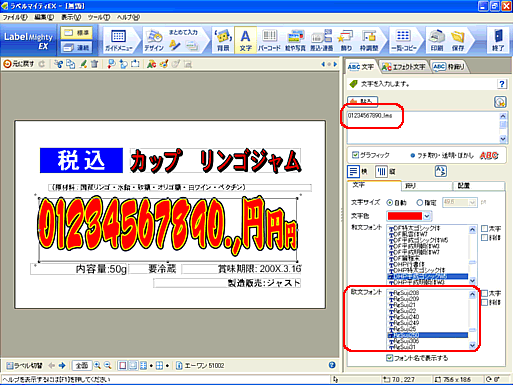Open the 飾り decoration tool
Screen dimensions: 513x385
[346, 40]
